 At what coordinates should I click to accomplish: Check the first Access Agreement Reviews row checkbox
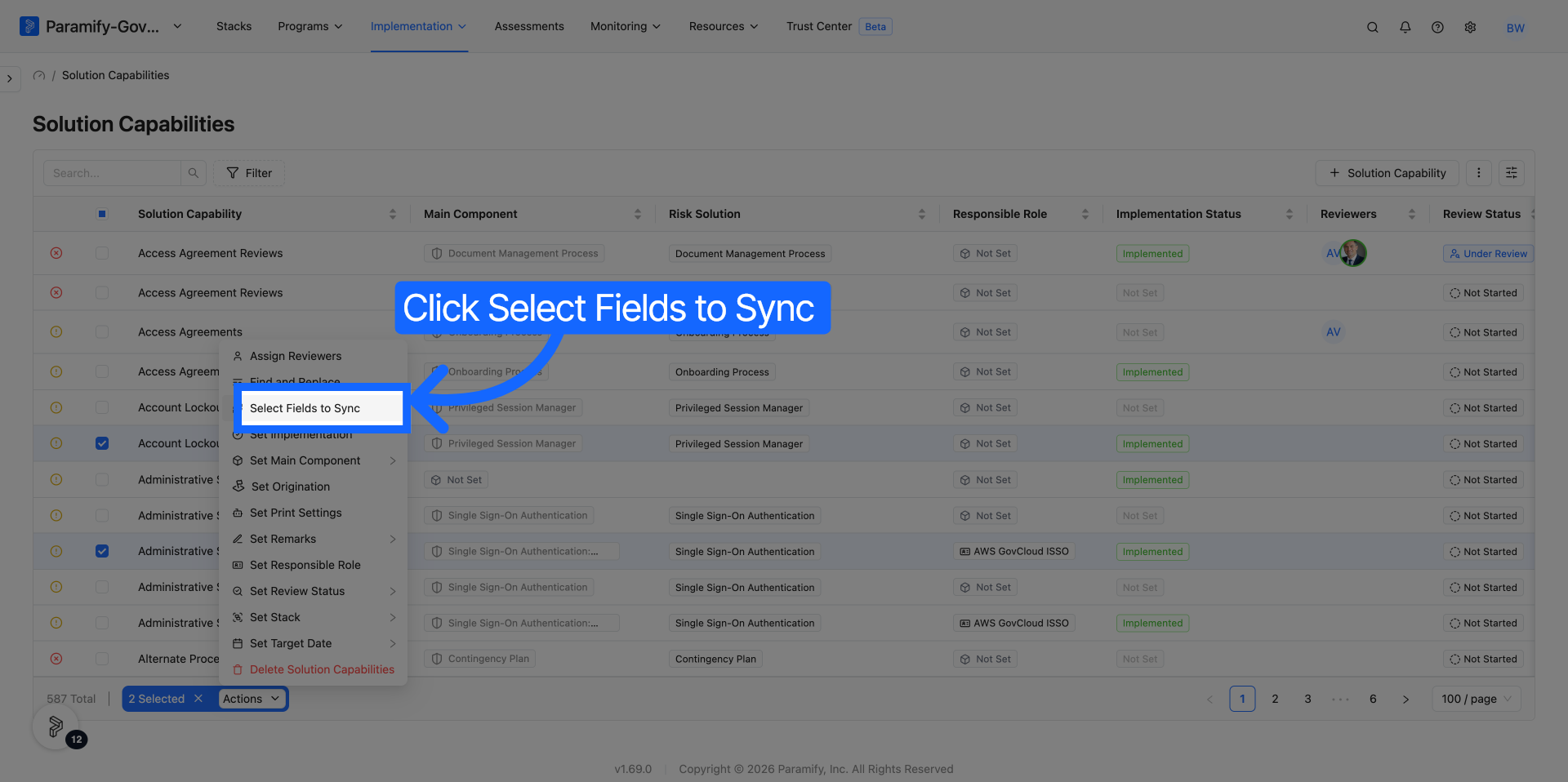[x=102, y=253]
